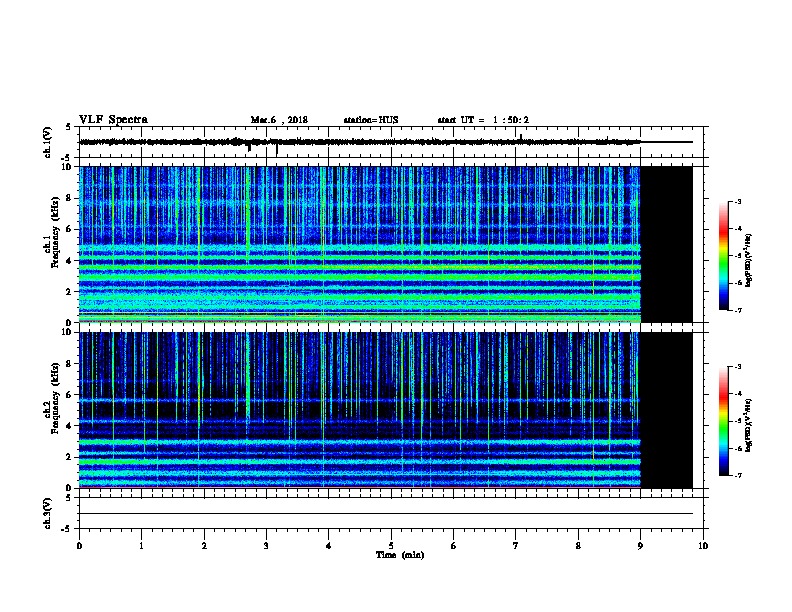Viewport: 792px width, 612px height.
Task: Click the ch.1 spectrogram coloured data area
Action: coord(360,244)
